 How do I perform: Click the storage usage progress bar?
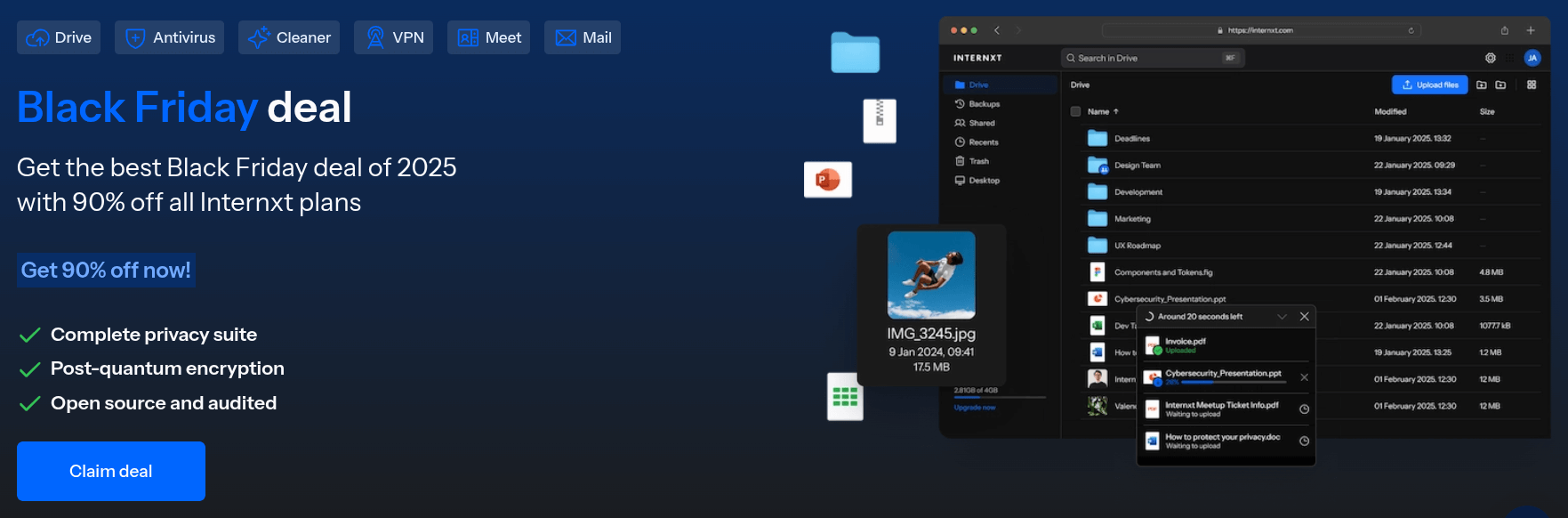(1000, 398)
